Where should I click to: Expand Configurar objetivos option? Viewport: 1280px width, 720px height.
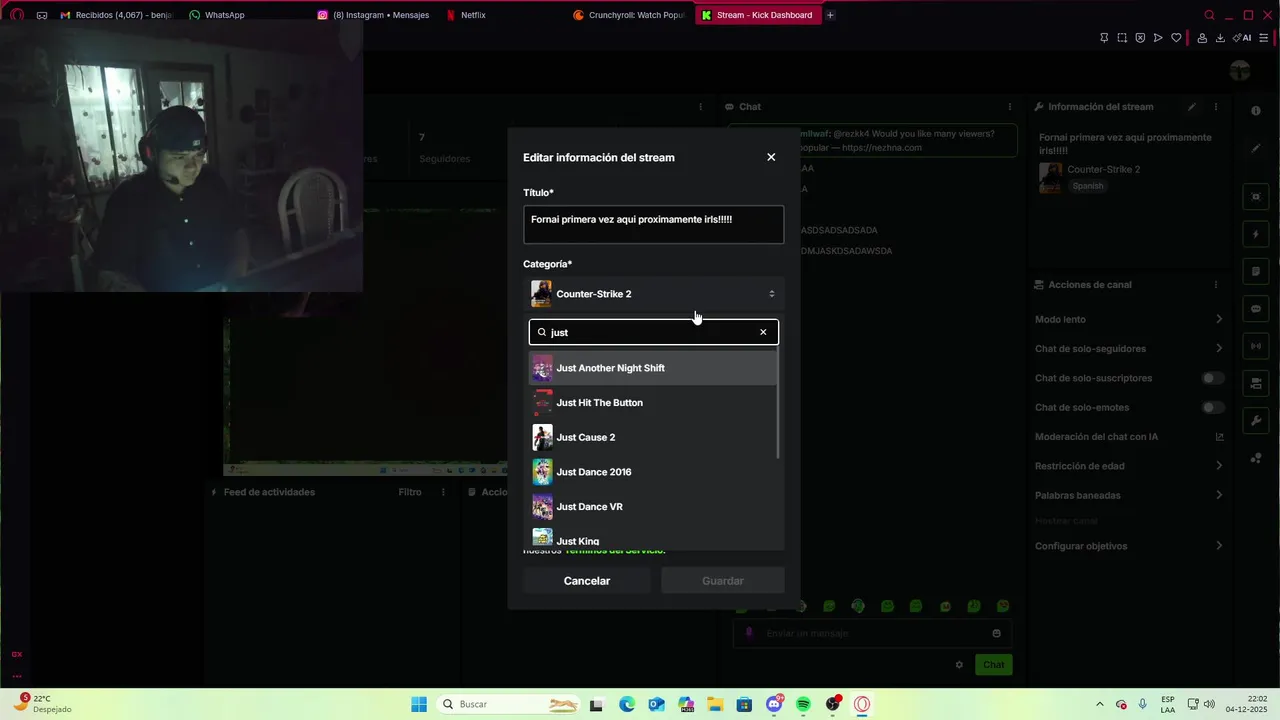click(x=1129, y=546)
